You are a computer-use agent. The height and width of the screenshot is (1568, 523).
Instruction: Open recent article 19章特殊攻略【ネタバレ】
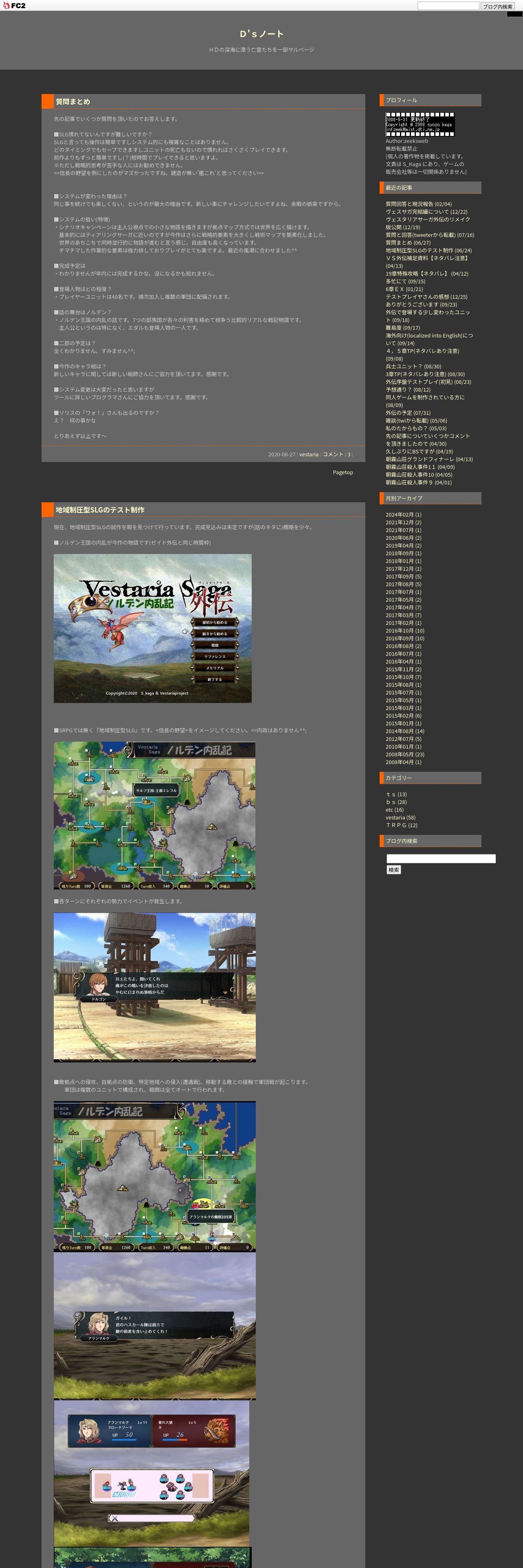426,274
